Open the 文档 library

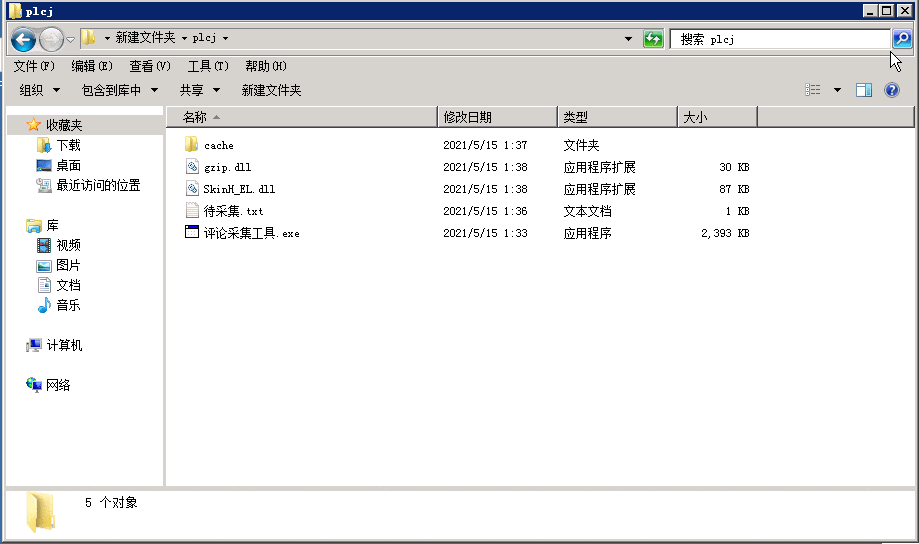pos(68,285)
